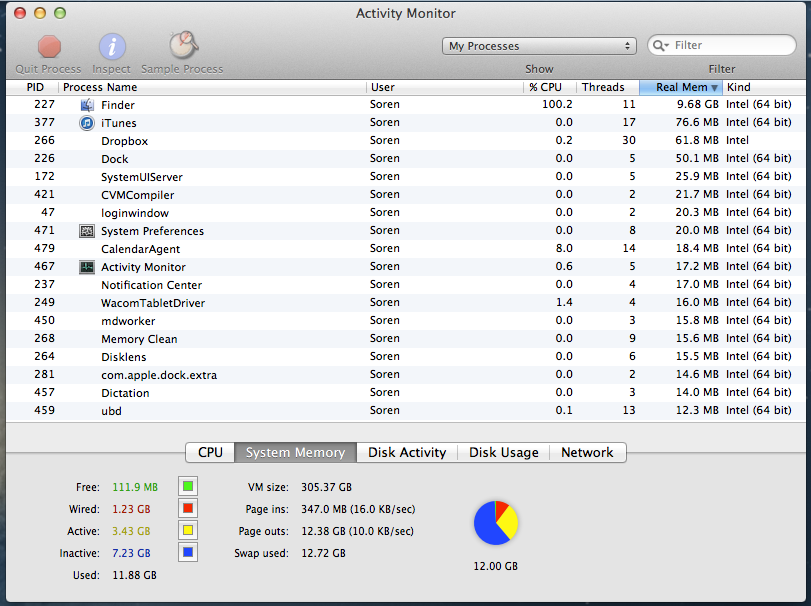Click the Inactive 7.23 GB value

pos(131,553)
